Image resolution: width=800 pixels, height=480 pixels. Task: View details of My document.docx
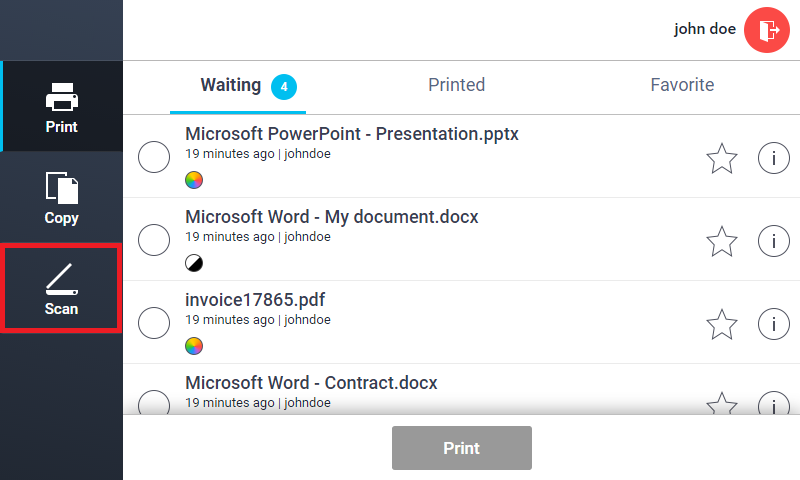(x=773, y=241)
